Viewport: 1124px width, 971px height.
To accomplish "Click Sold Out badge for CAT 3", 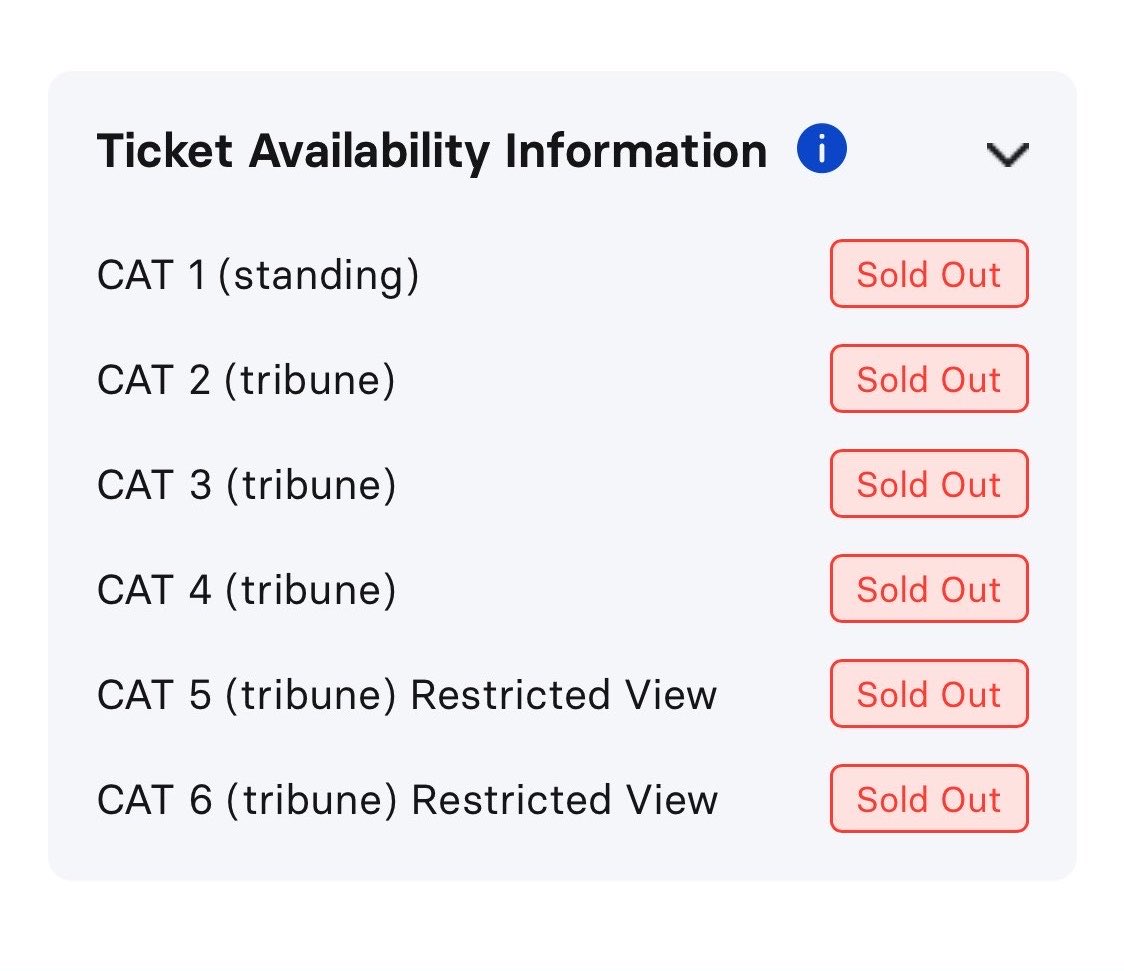I will (x=929, y=484).
